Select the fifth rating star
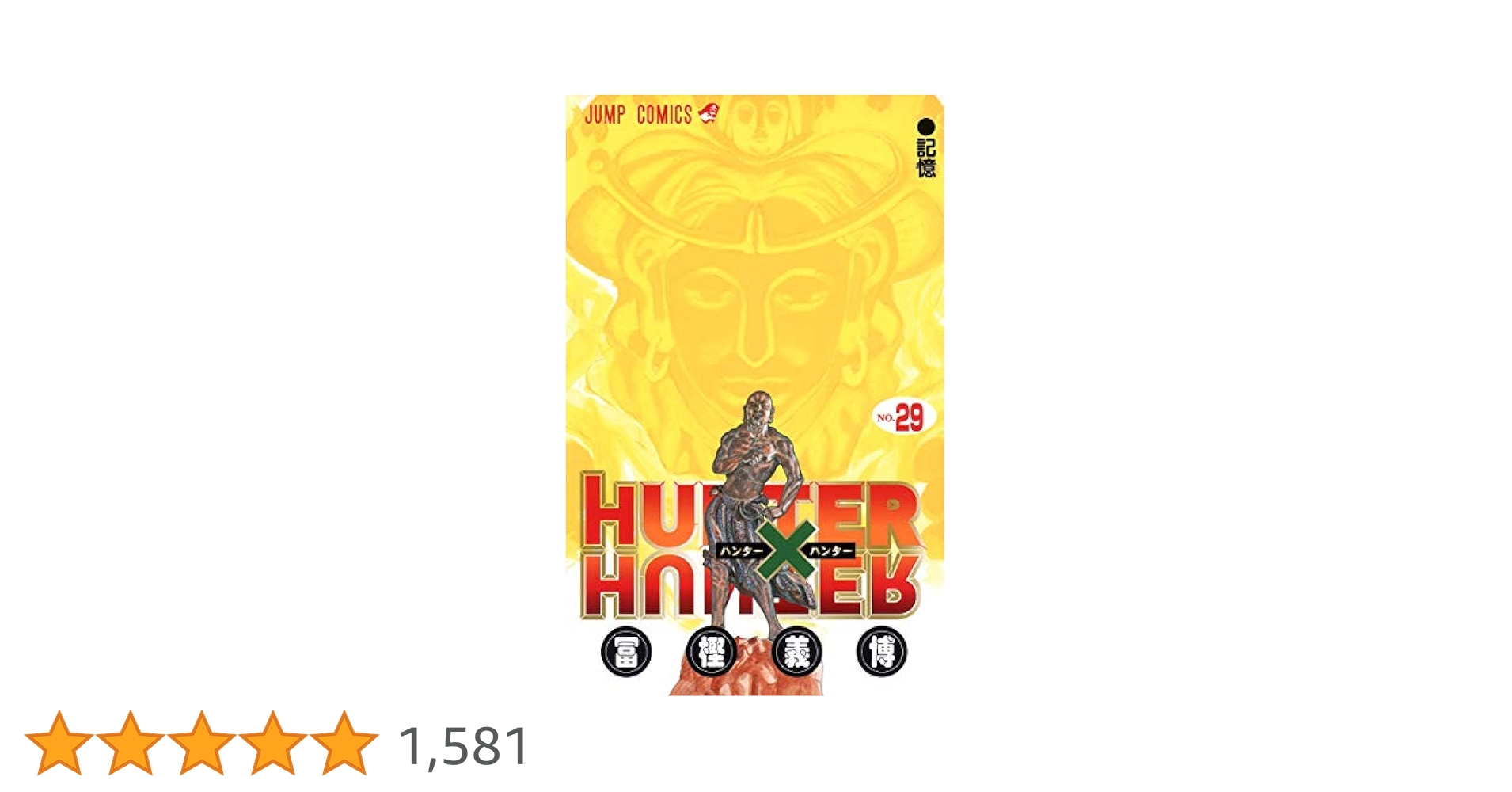 (344, 743)
